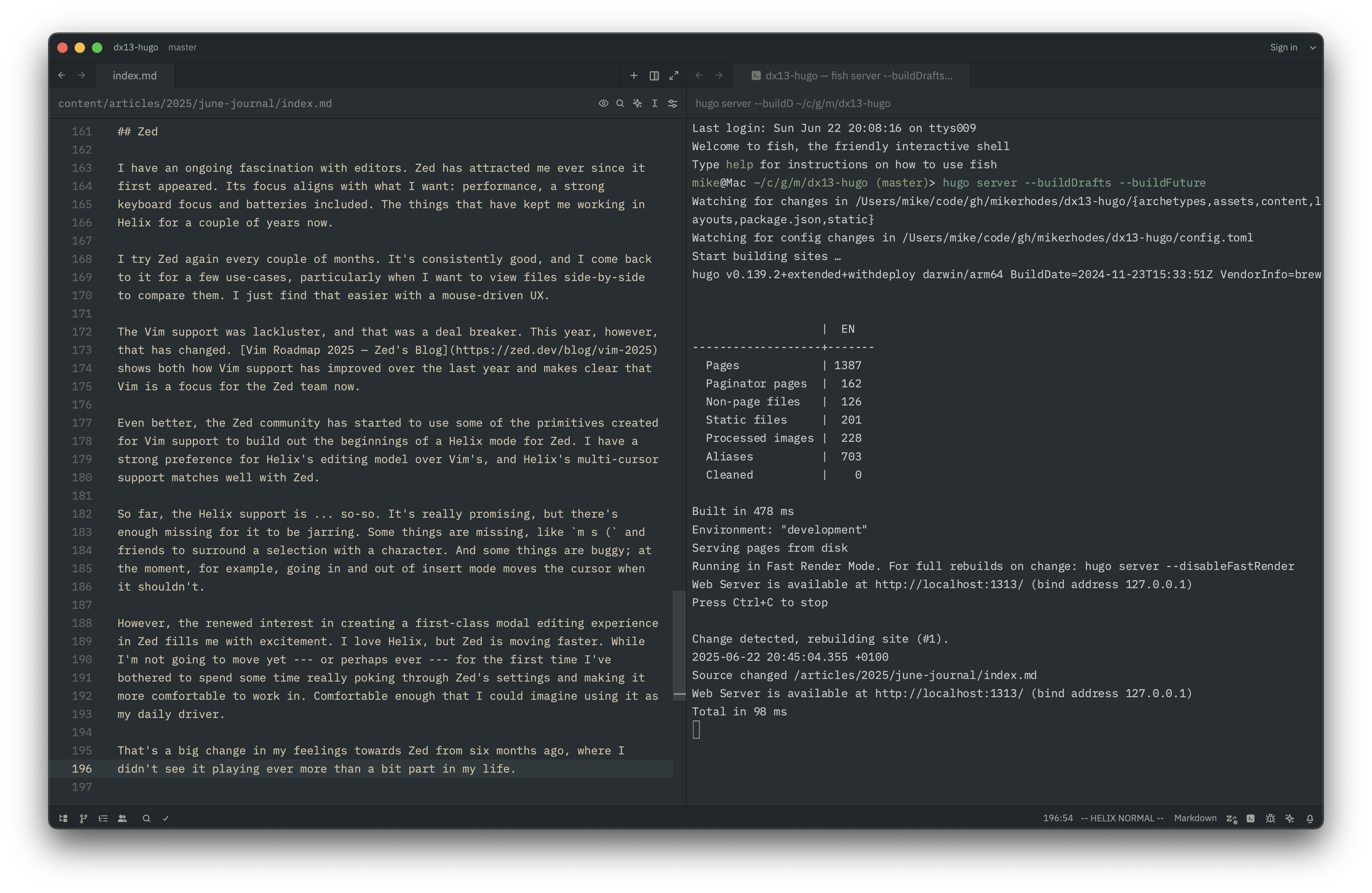Click the terminal breadcrumb hugo server --buildD
This screenshot has height=893, width=1372.
[793, 103]
